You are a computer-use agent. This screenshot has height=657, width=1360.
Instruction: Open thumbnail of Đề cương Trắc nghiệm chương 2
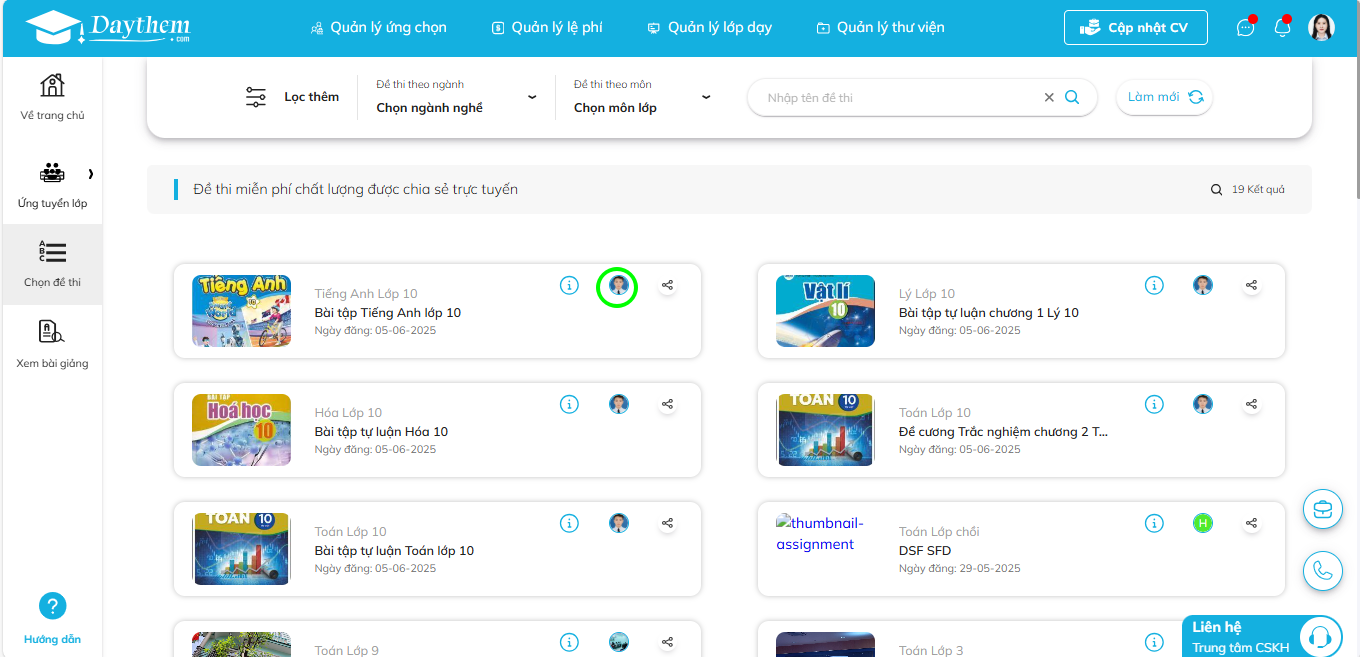click(825, 430)
